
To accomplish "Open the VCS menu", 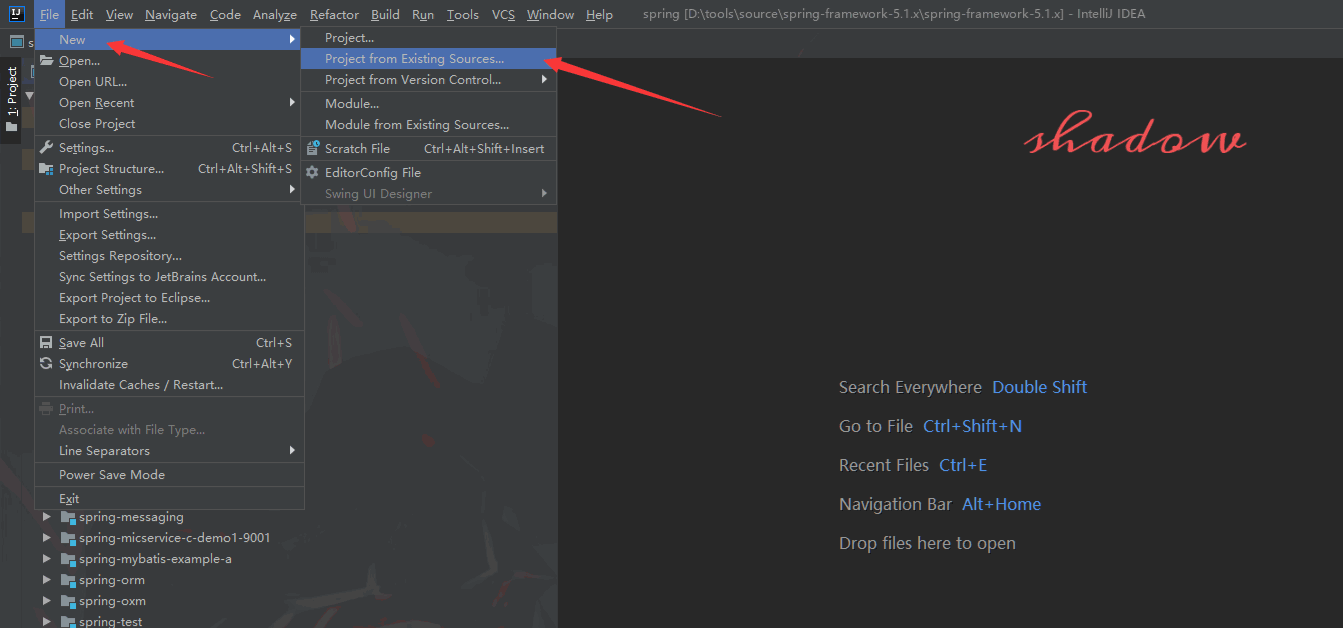I will (503, 14).
